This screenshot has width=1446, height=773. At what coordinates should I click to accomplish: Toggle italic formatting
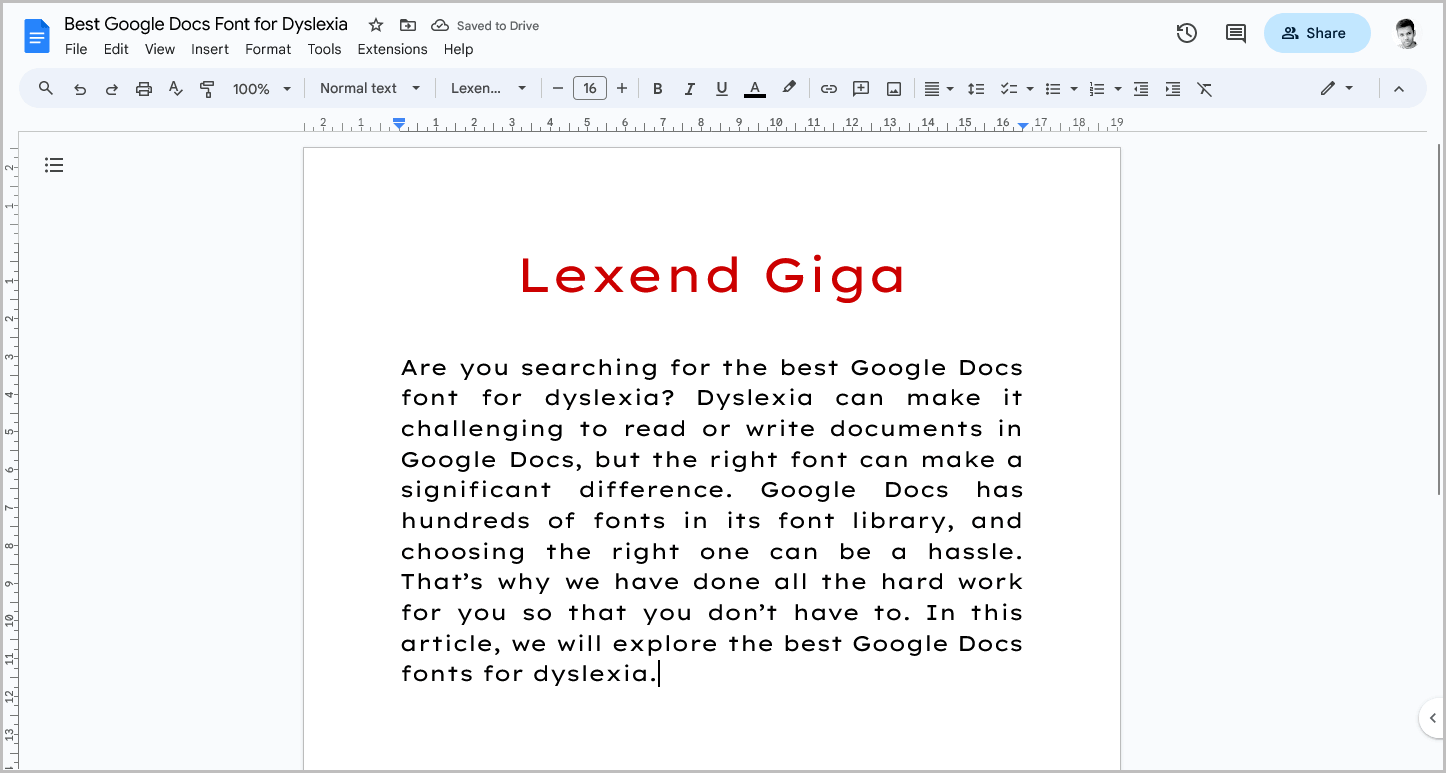pos(689,89)
